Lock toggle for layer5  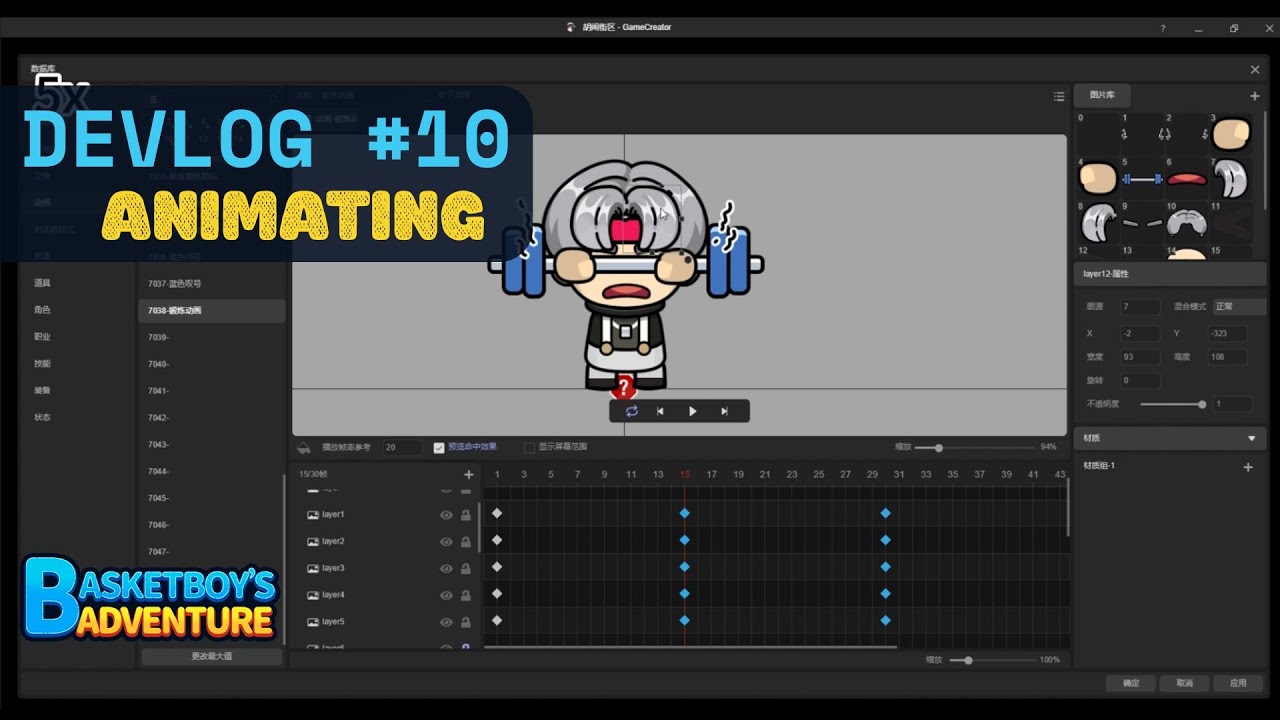[466, 623]
